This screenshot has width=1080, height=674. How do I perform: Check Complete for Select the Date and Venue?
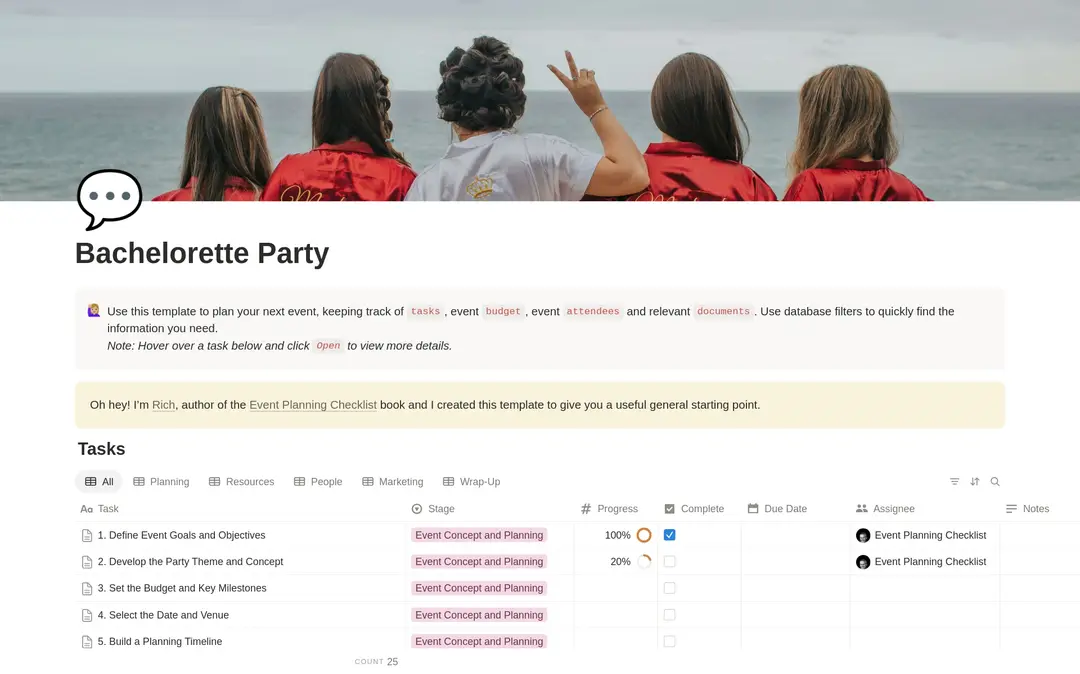coord(669,615)
